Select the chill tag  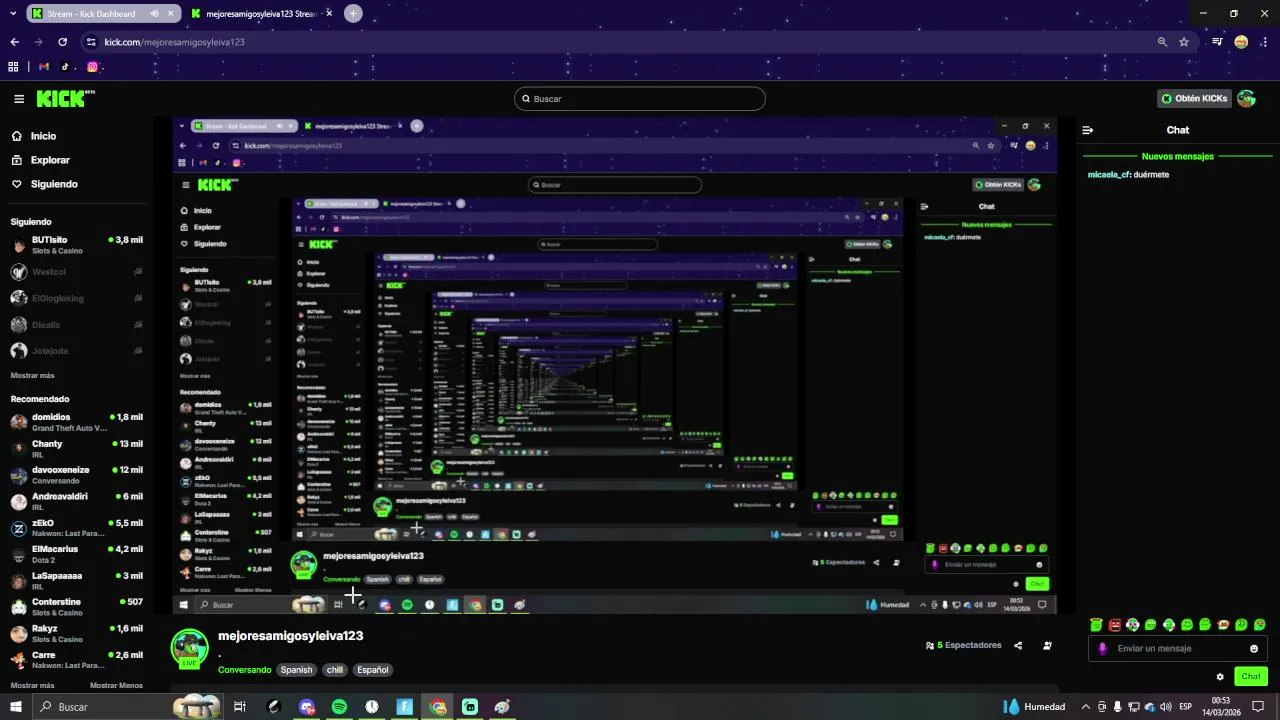click(334, 670)
